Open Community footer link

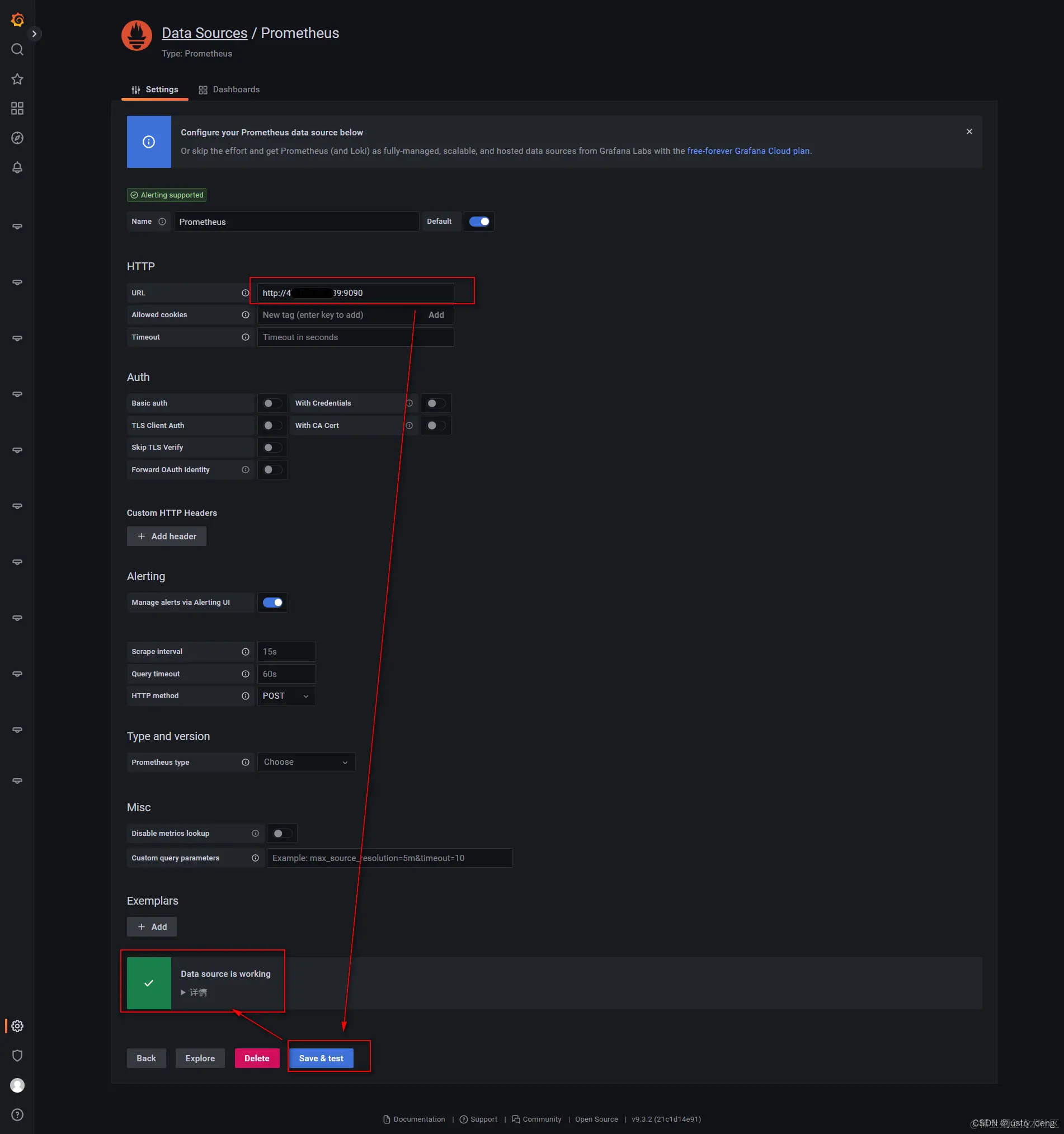point(537,1119)
